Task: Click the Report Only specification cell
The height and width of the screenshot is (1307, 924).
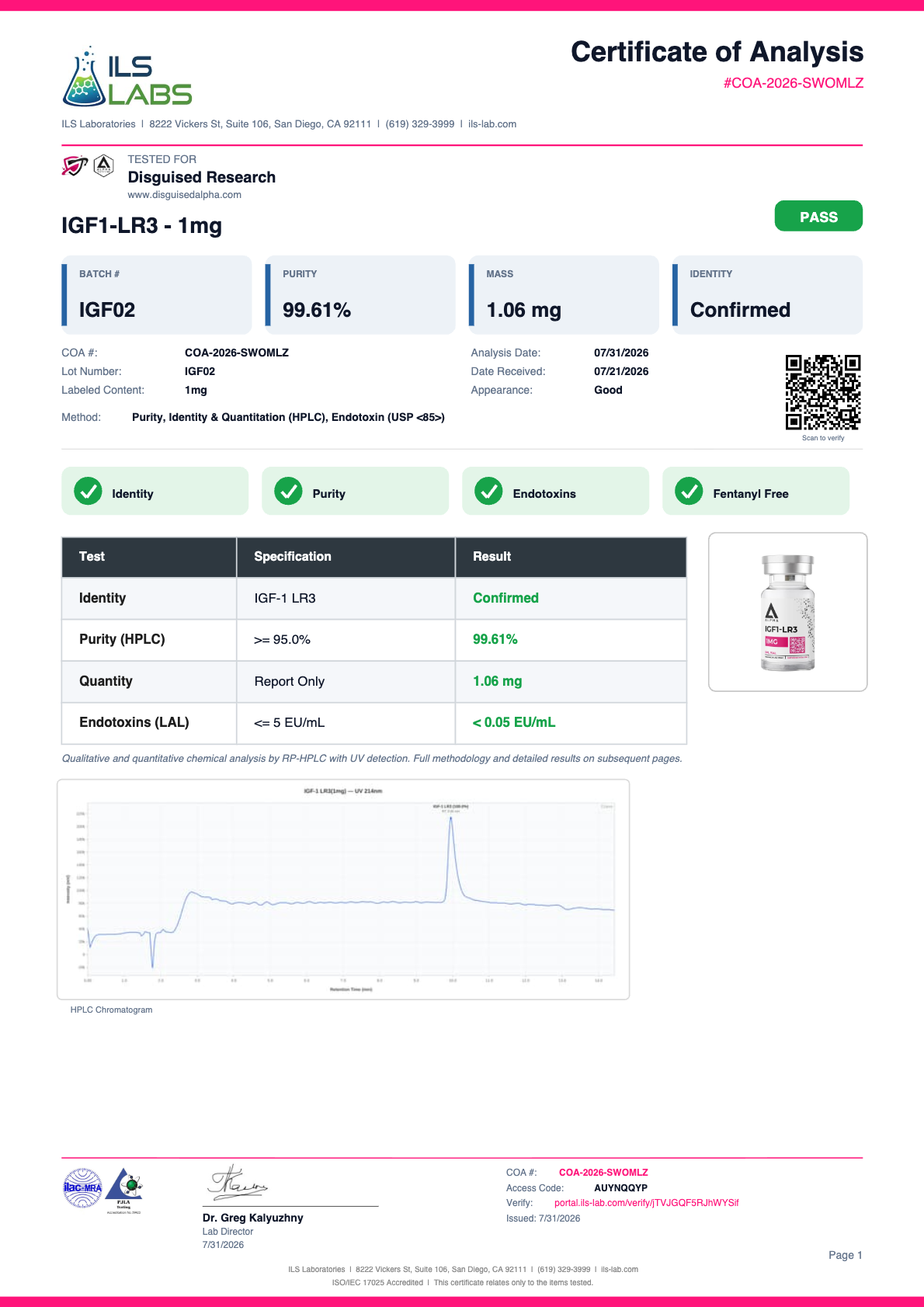Action: [346, 681]
